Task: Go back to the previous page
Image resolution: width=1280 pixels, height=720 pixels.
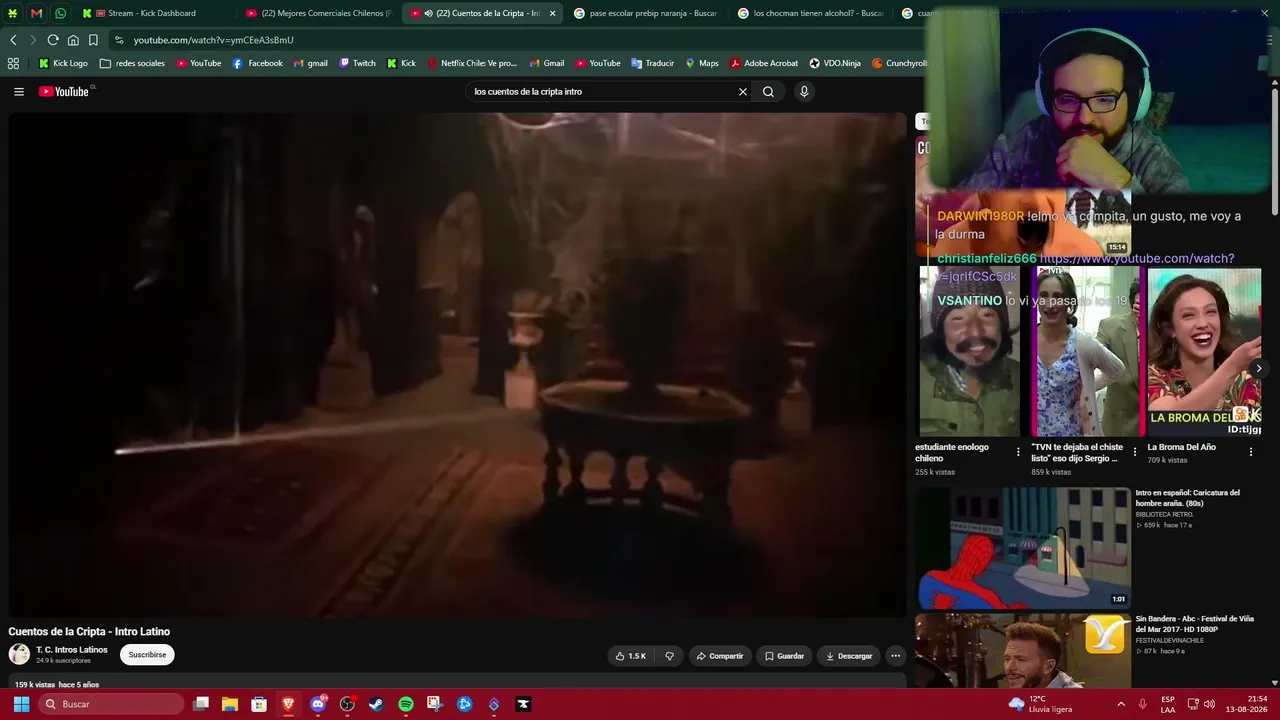Action: tap(13, 40)
